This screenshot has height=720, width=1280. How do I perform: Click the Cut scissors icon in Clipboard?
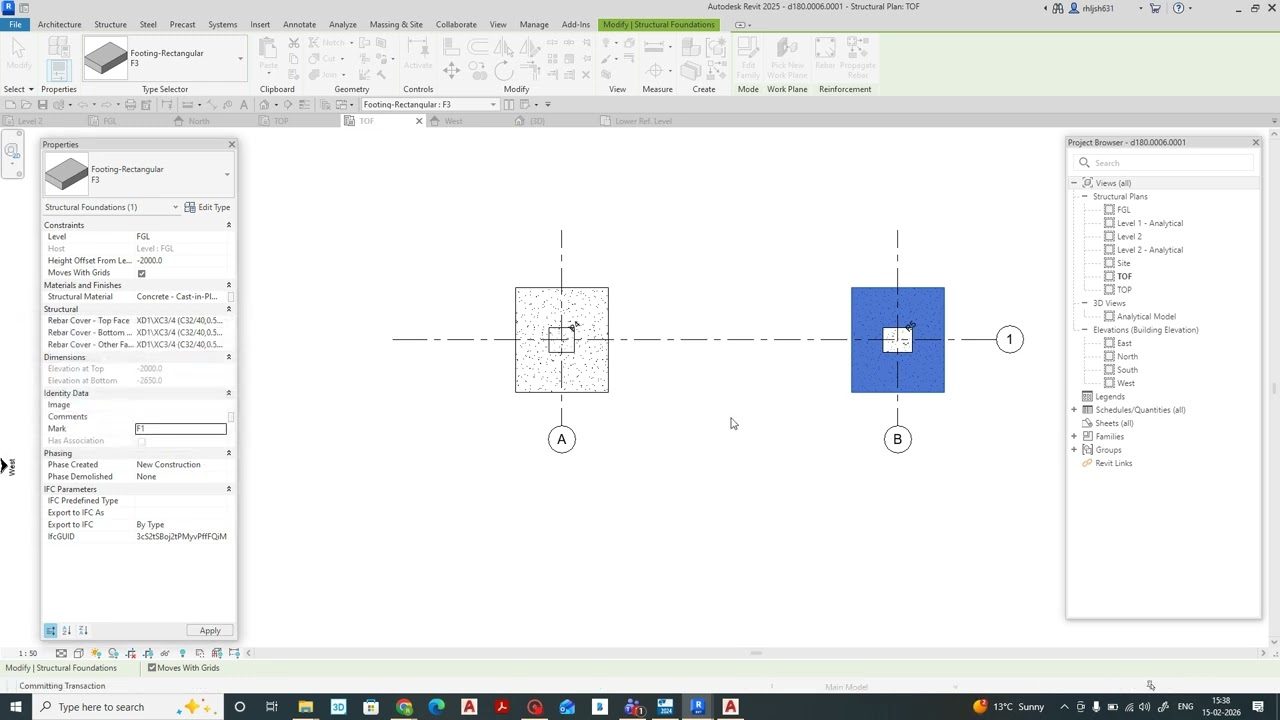(294, 43)
